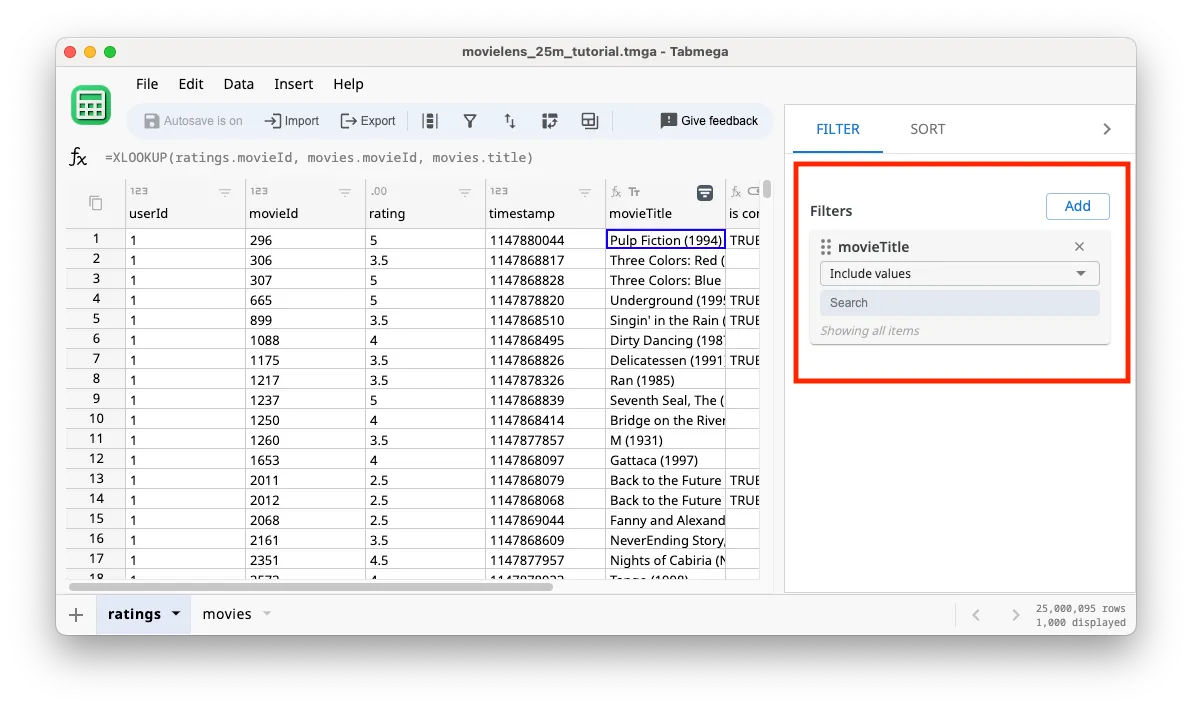Collapse the side panel with the chevron
This screenshot has height=709, width=1192.
[x=1106, y=128]
